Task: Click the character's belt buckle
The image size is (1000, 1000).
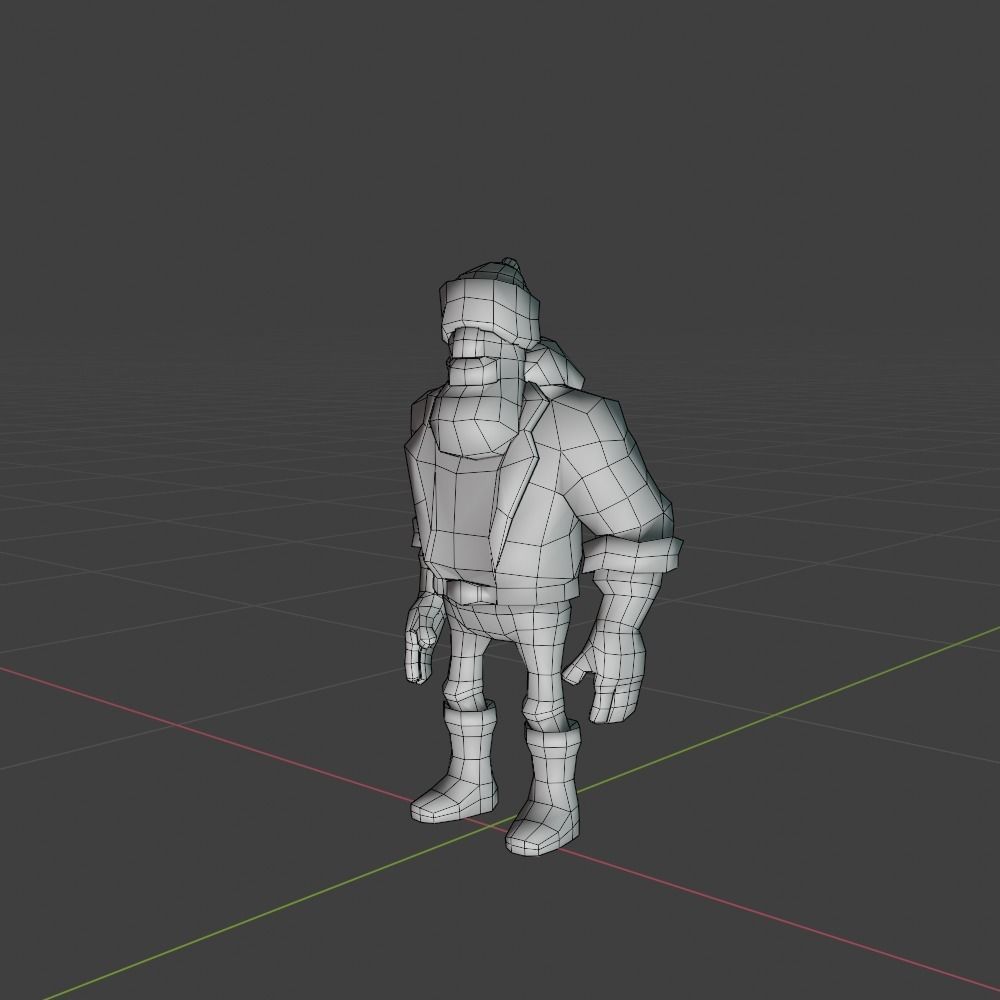Action: coord(473,593)
